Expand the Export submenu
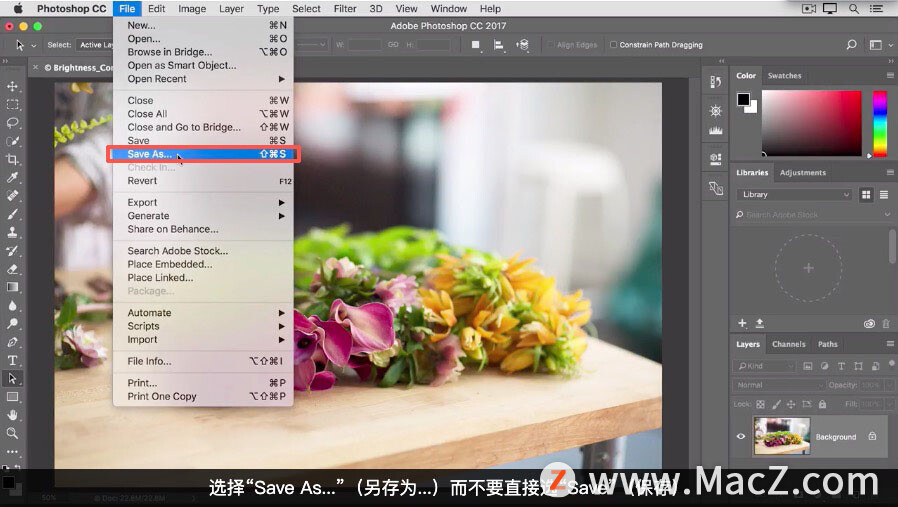The image size is (898, 507). [204, 203]
